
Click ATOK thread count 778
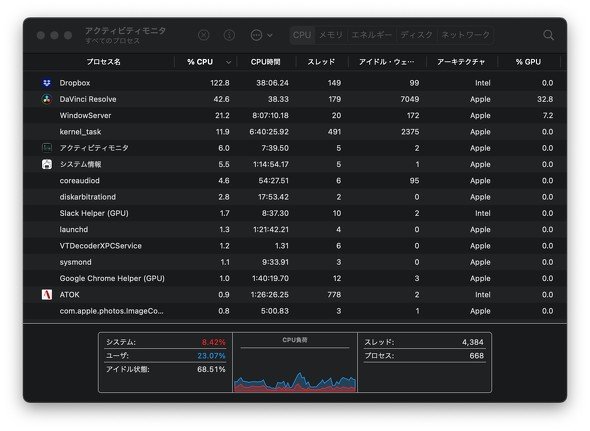[334, 294]
